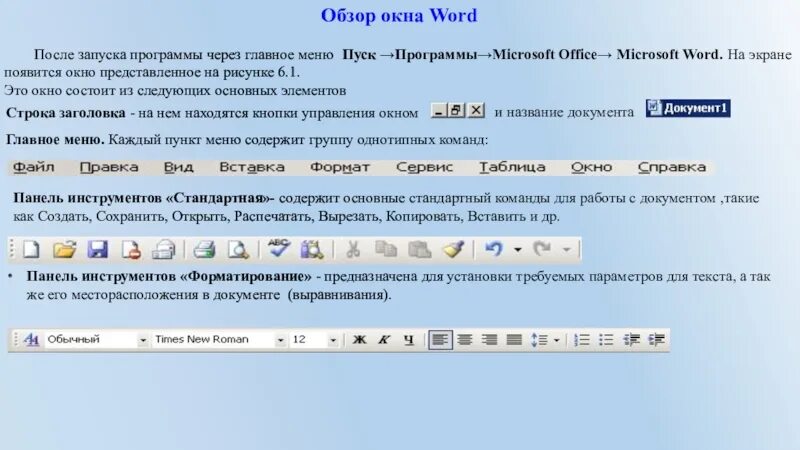Click the E-mail envelope icon

click(164, 249)
